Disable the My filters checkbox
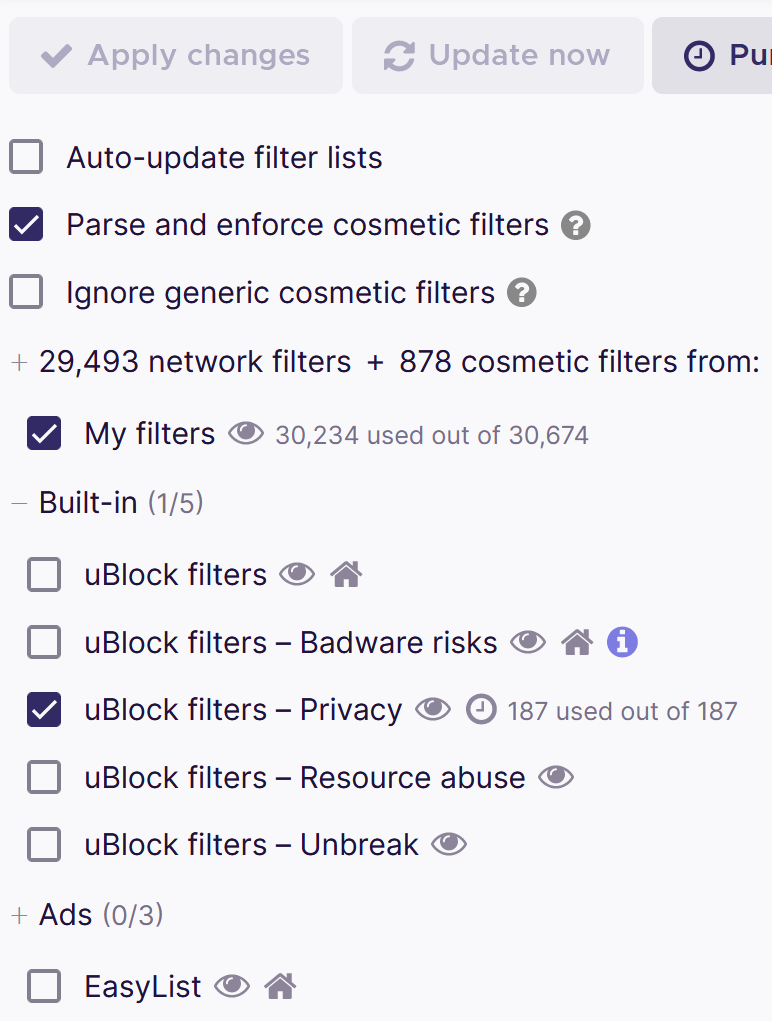The image size is (772, 1021). tap(44, 433)
